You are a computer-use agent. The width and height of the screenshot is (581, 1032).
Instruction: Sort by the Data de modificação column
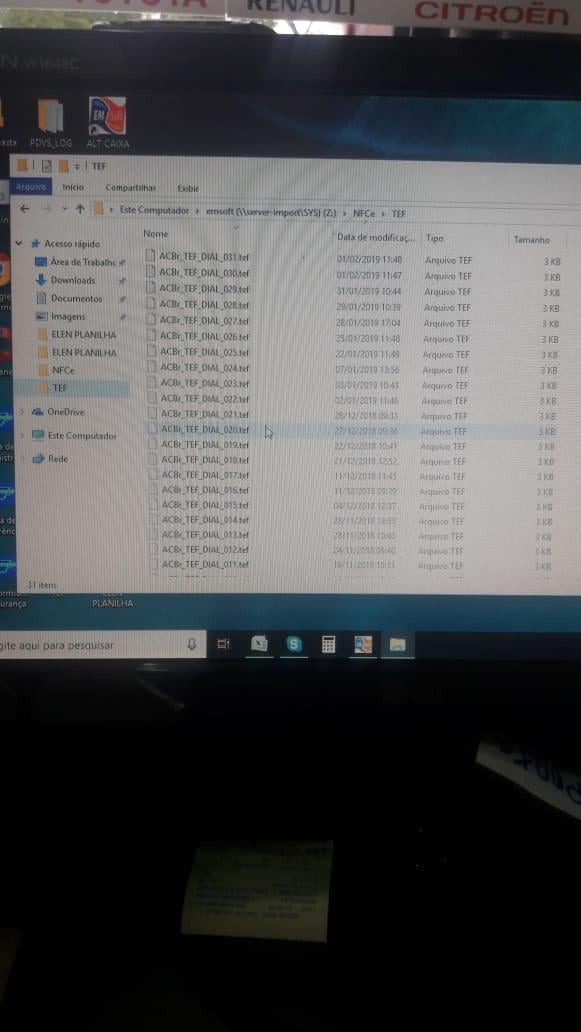click(x=375, y=237)
